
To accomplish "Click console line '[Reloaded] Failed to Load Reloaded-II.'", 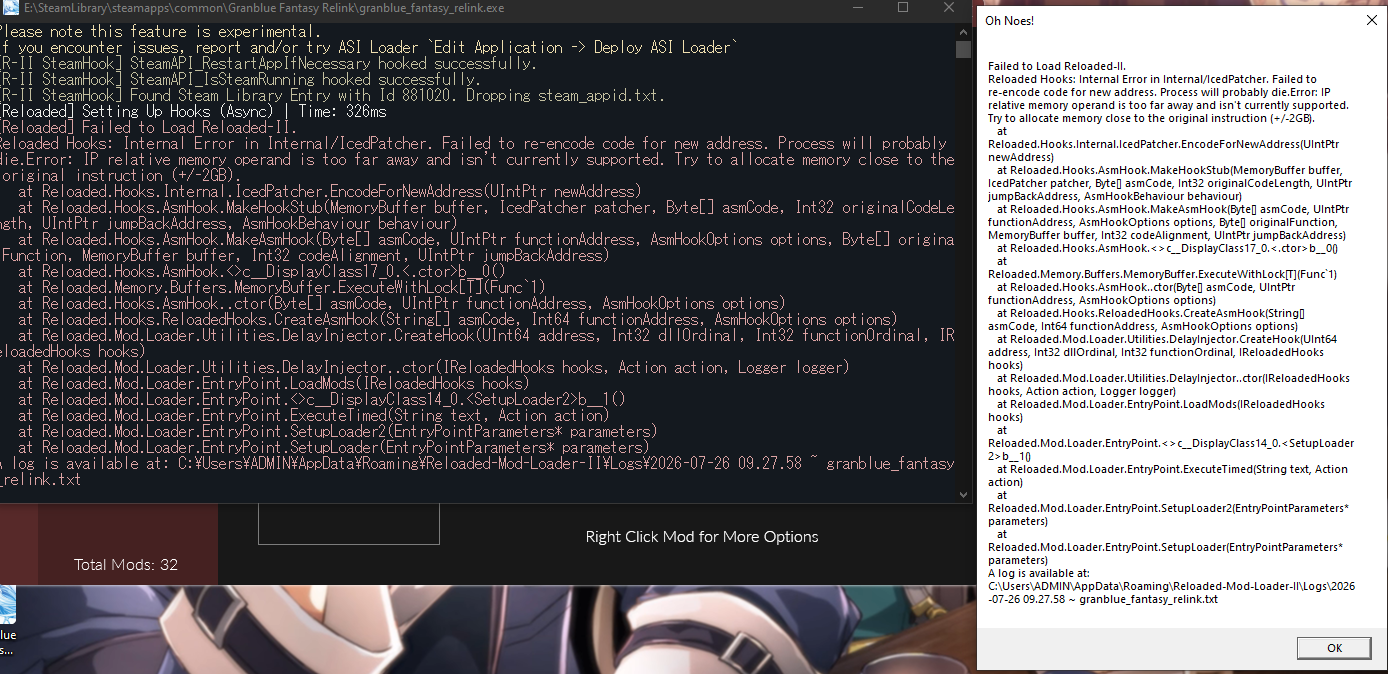I will tap(148, 127).
